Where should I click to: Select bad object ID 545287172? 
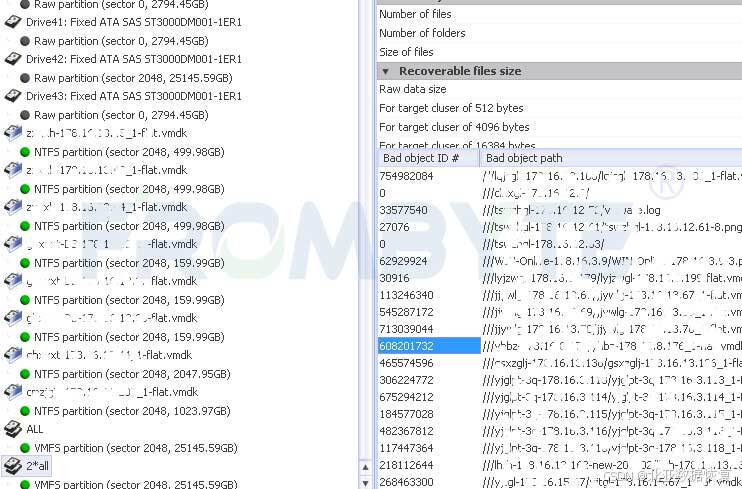(x=406, y=312)
